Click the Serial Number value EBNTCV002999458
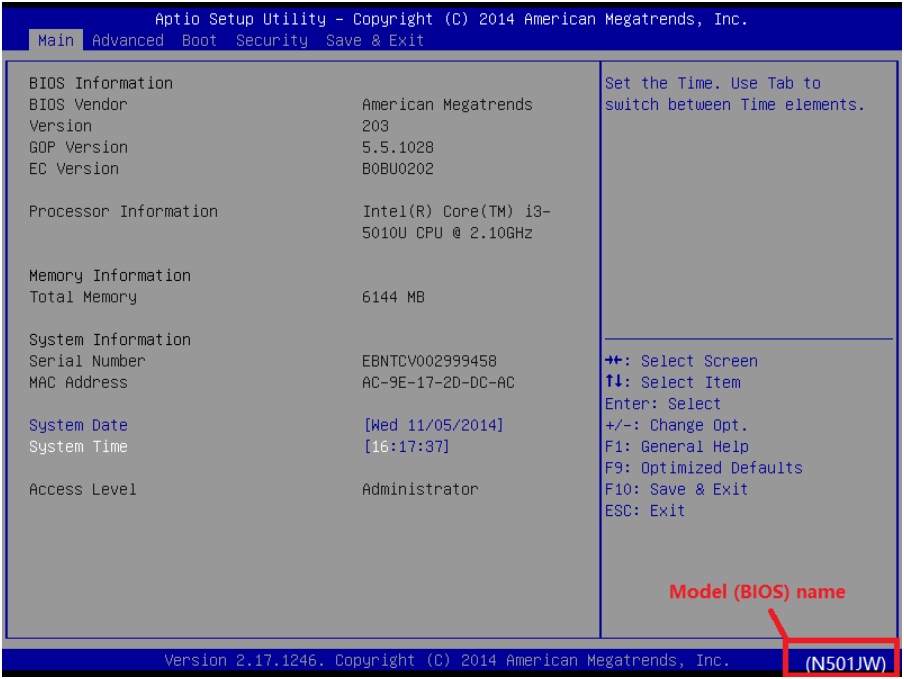904x679 pixels. click(x=429, y=361)
